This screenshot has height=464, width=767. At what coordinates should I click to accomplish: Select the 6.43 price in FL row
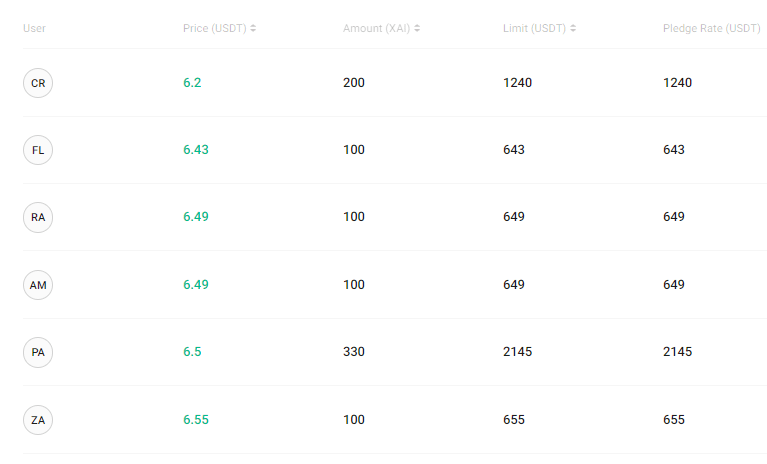(x=196, y=150)
